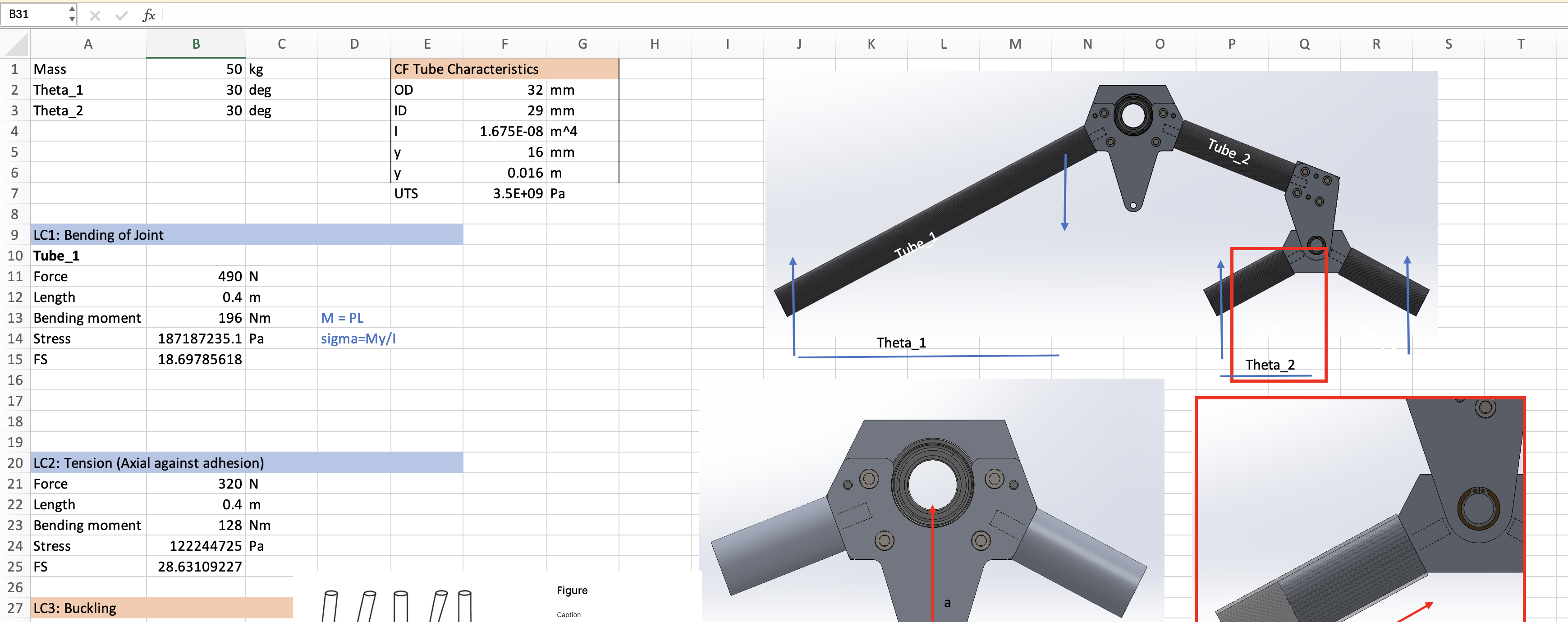
Task: Select column A header
Action: coord(88,44)
